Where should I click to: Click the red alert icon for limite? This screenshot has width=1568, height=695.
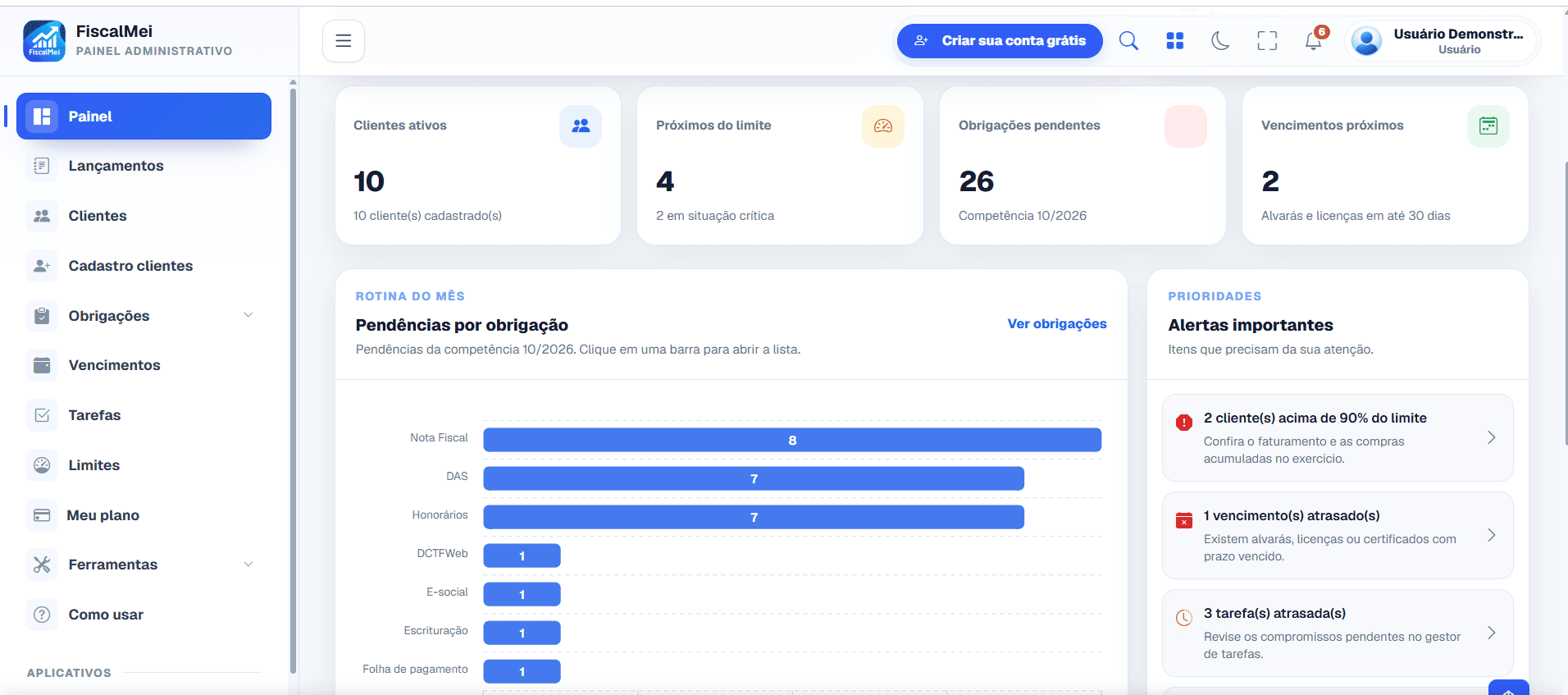point(1184,423)
